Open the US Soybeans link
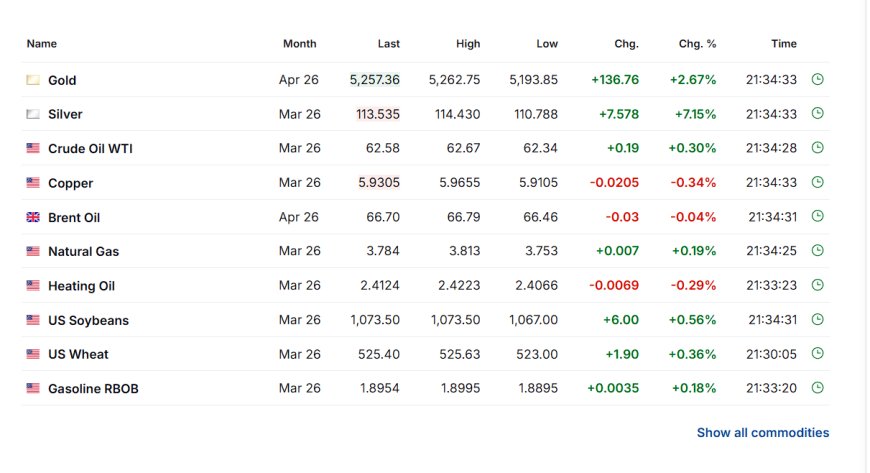Viewport: 870px width, 473px height. coord(88,320)
